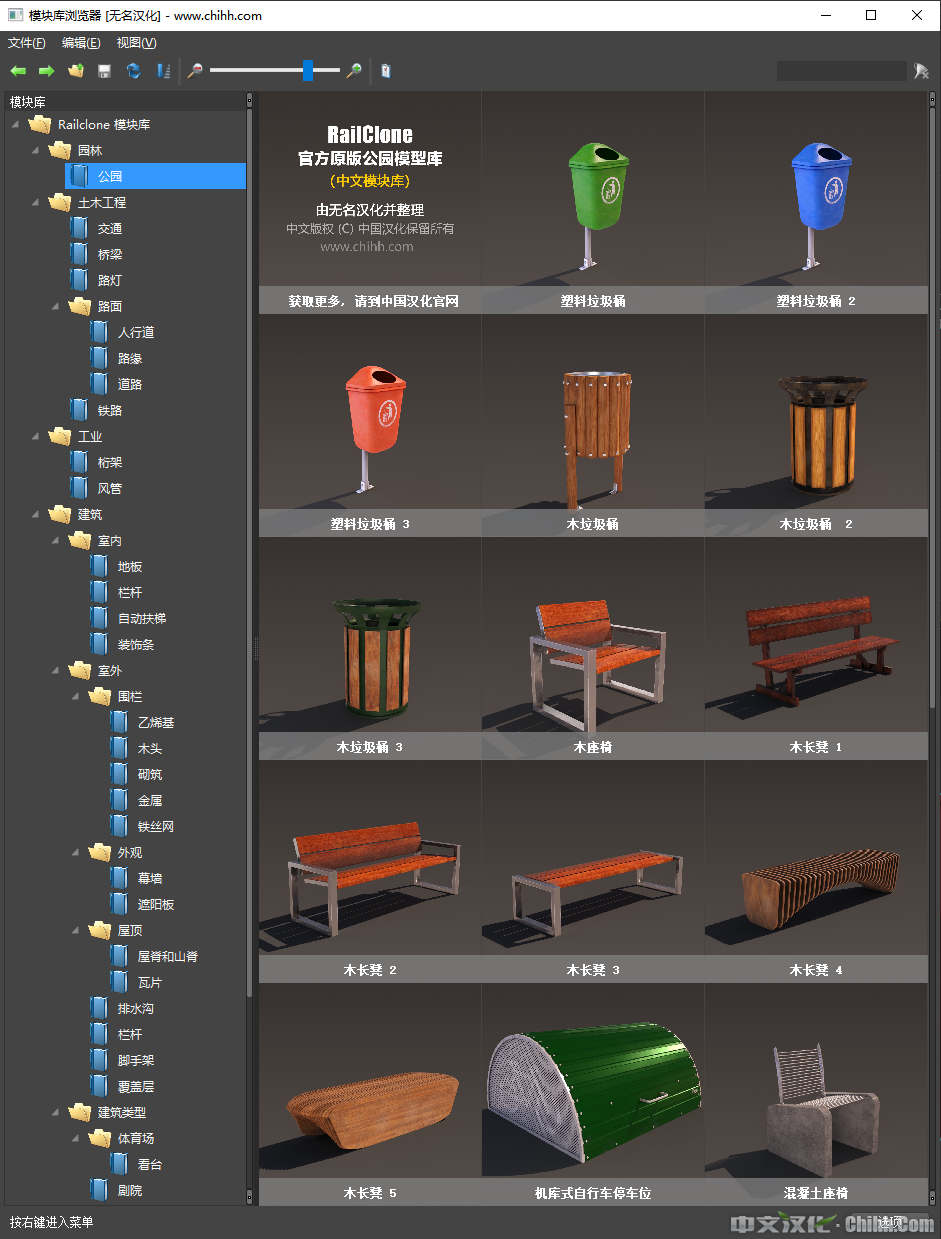Collapse the 园林 folder in the tree
This screenshot has width=941, height=1239.
[36, 150]
